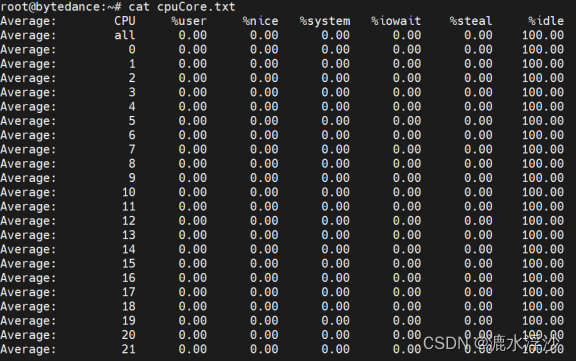Viewport: 576px width, 362px height.
Task: Click the %idle value '100.00' in the 'all' row
Action: [543, 35]
